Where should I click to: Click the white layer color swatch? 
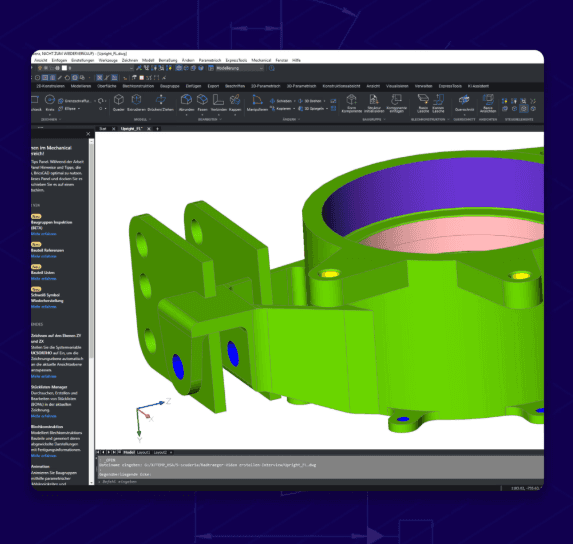click(x=64, y=68)
